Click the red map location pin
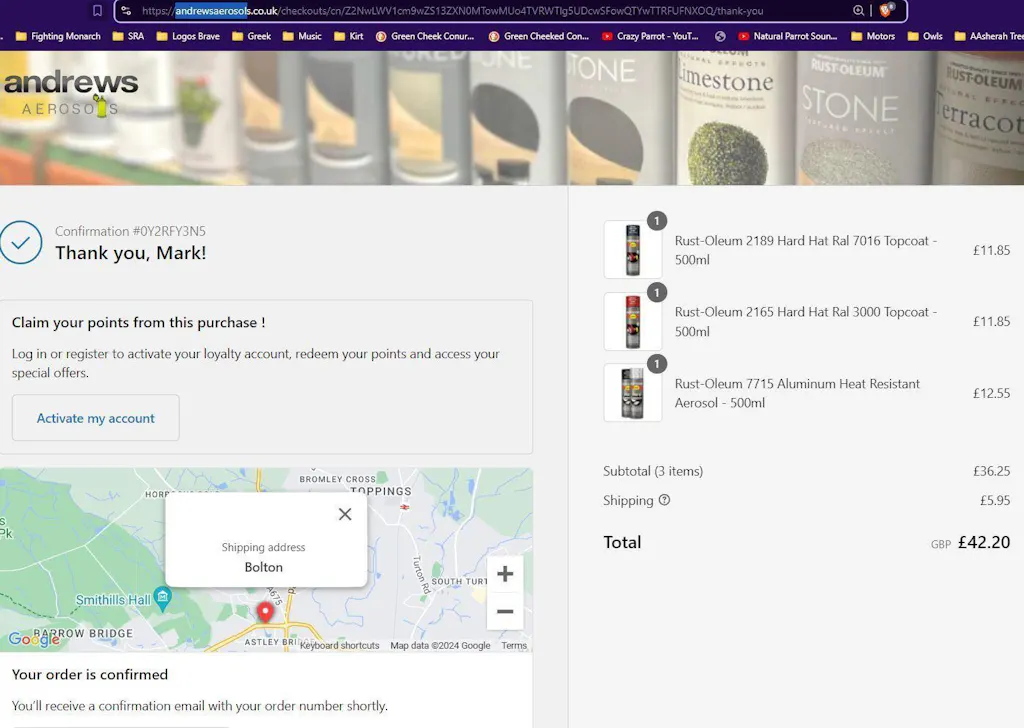Screen dimensions: 1024x728 (x=265, y=612)
